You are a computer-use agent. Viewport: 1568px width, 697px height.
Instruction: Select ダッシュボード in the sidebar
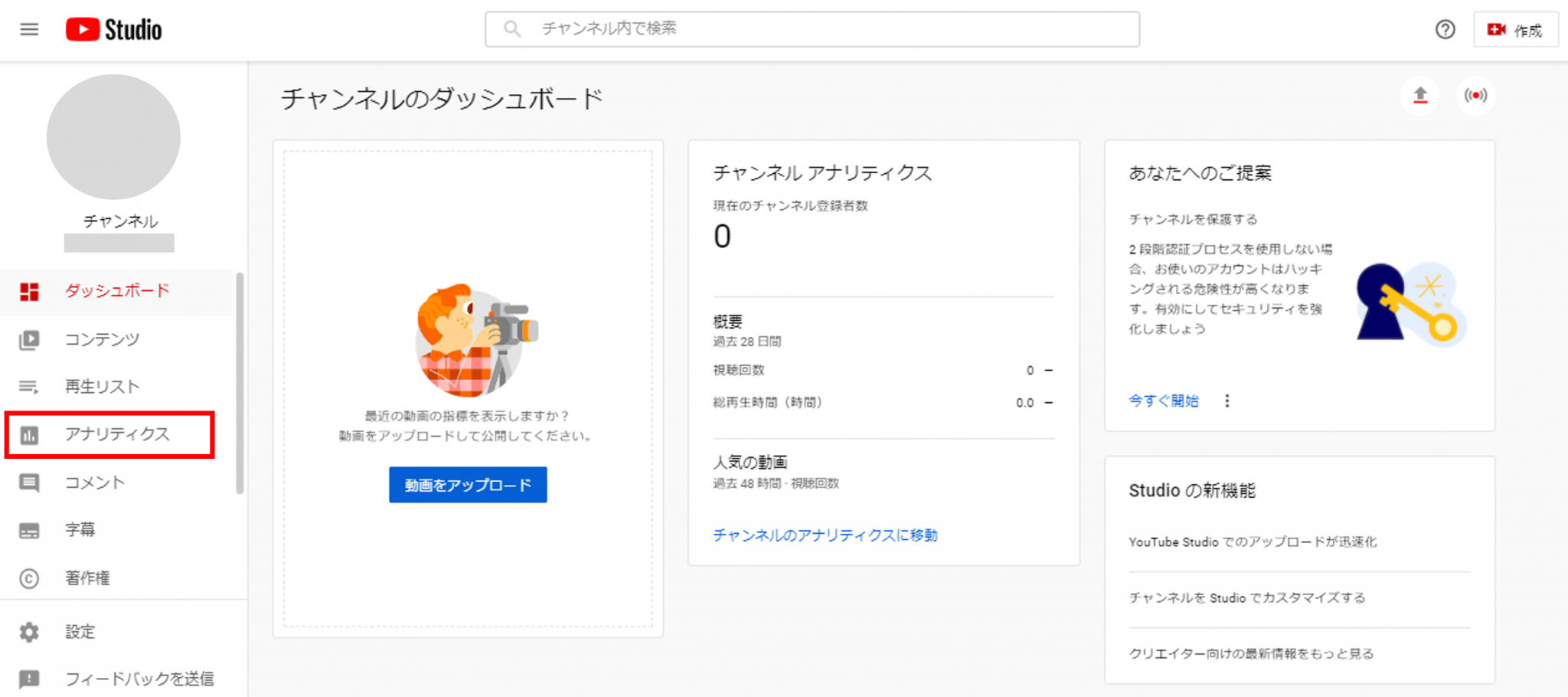pos(116,291)
